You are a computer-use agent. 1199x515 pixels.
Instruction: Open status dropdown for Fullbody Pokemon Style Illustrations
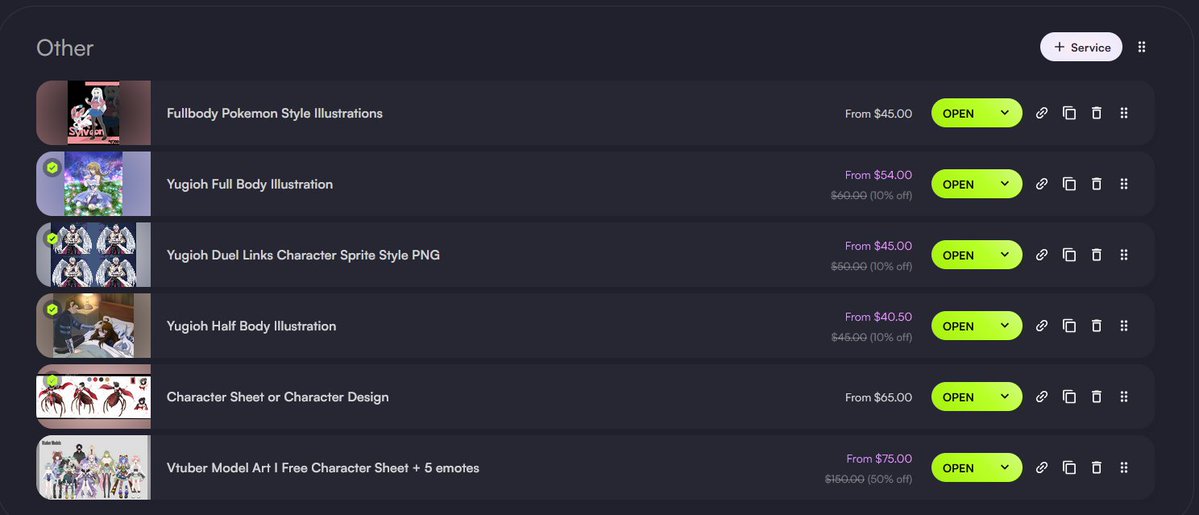click(x=976, y=113)
